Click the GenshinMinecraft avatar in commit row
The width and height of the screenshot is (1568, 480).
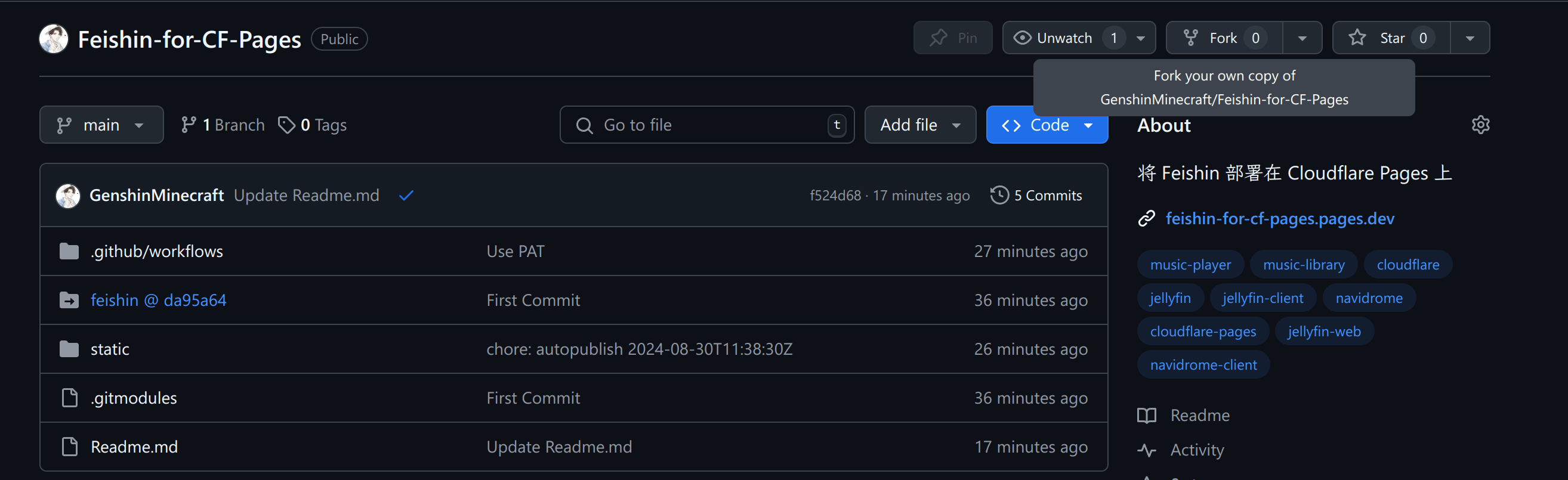(x=68, y=196)
